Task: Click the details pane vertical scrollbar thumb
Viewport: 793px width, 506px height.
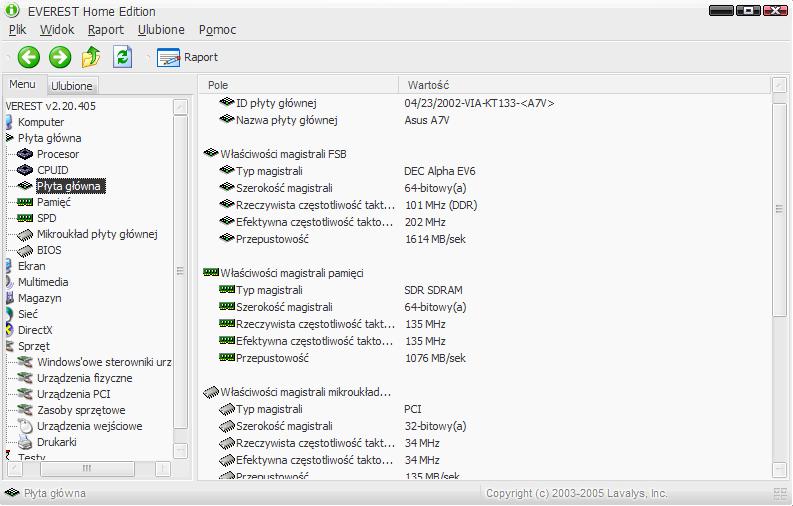Action: (779, 210)
